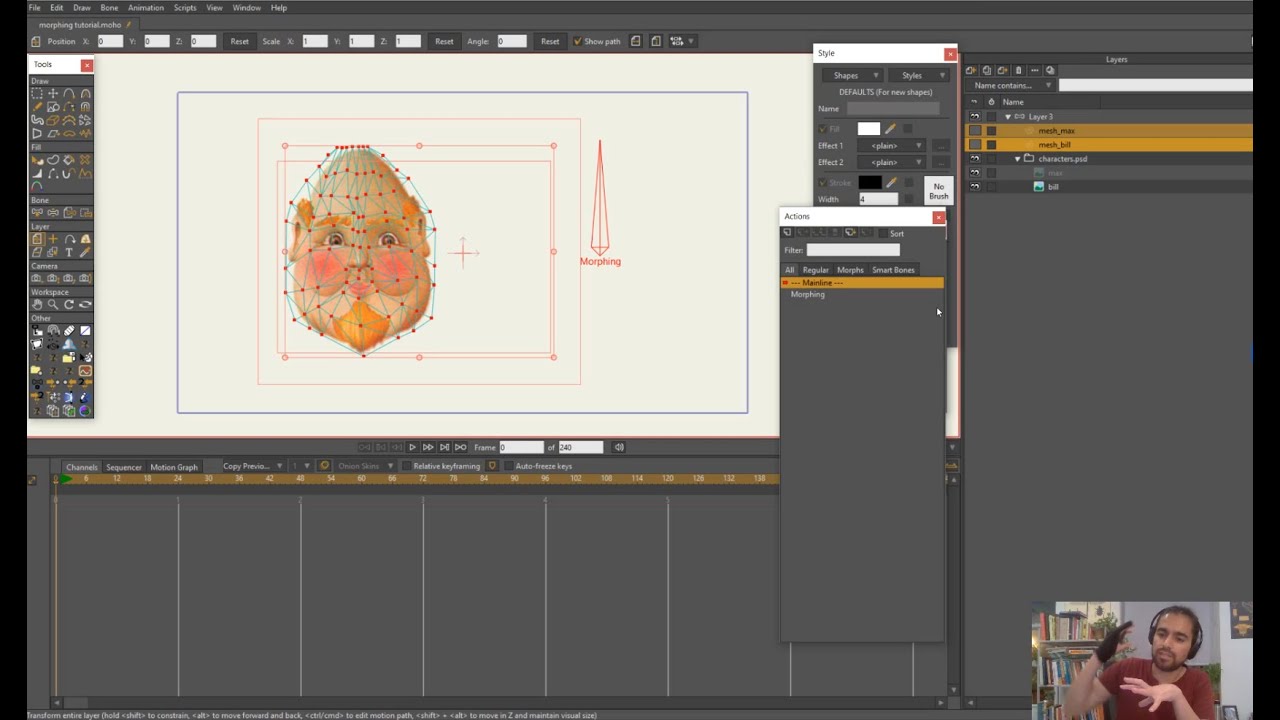The width and height of the screenshot is (1280, 720).
Task: Select the Zoom magnifier workspace tool
Action: (53, 304)
